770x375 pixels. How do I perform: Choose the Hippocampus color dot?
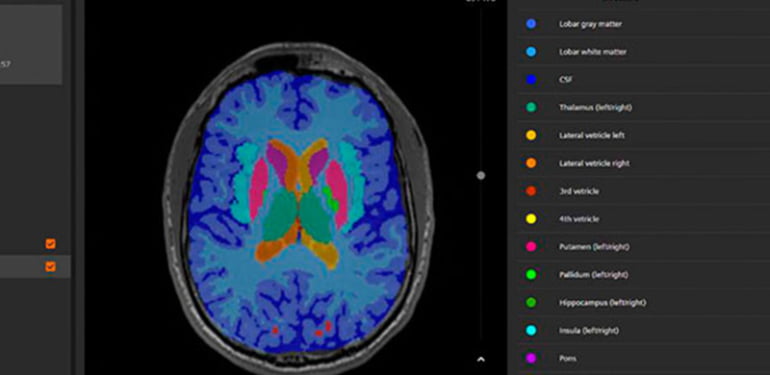(x=531, y=302)
